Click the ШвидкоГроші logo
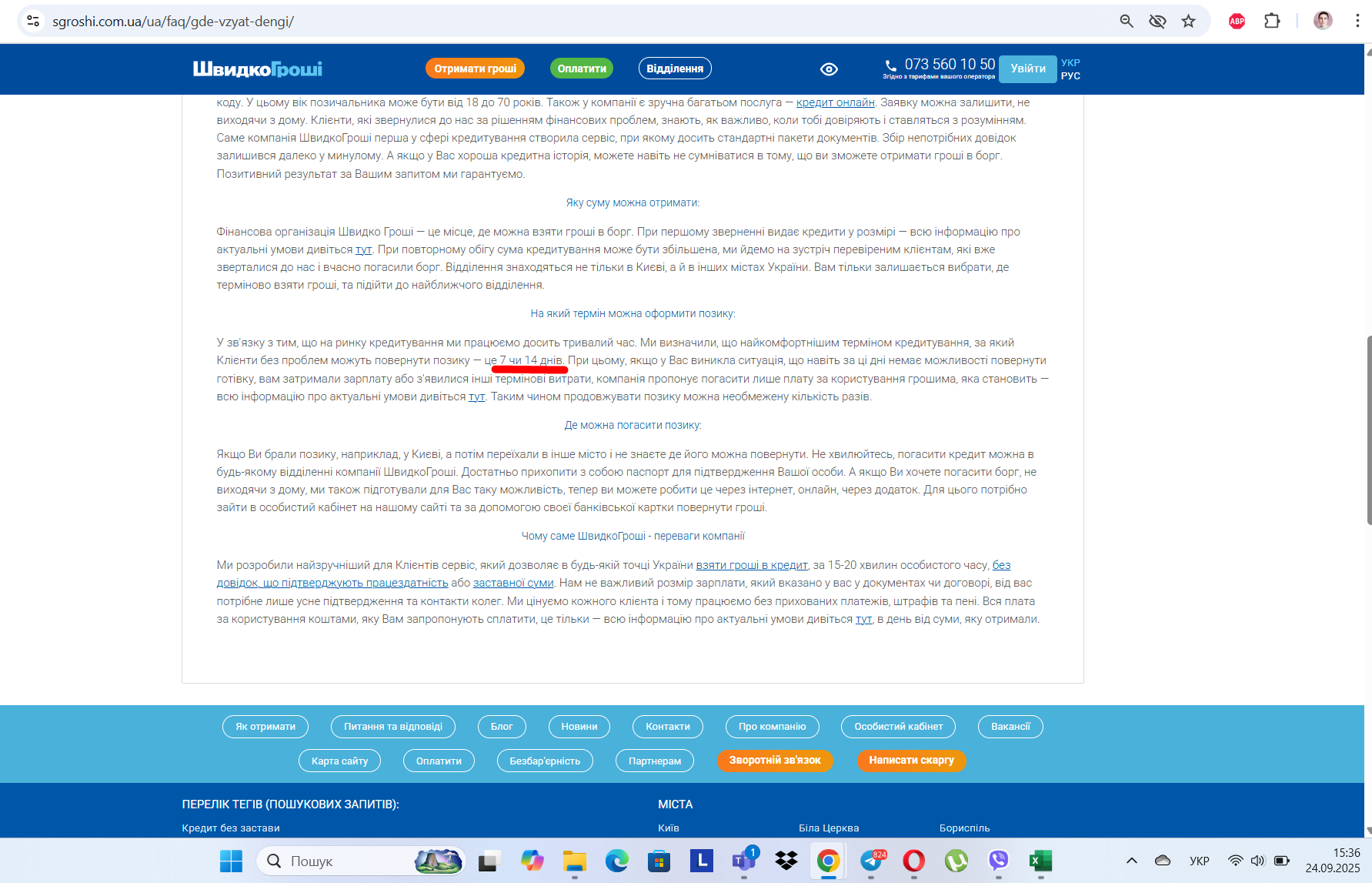This screenshot has height=883, width=1372. click(x=257, y=69)
